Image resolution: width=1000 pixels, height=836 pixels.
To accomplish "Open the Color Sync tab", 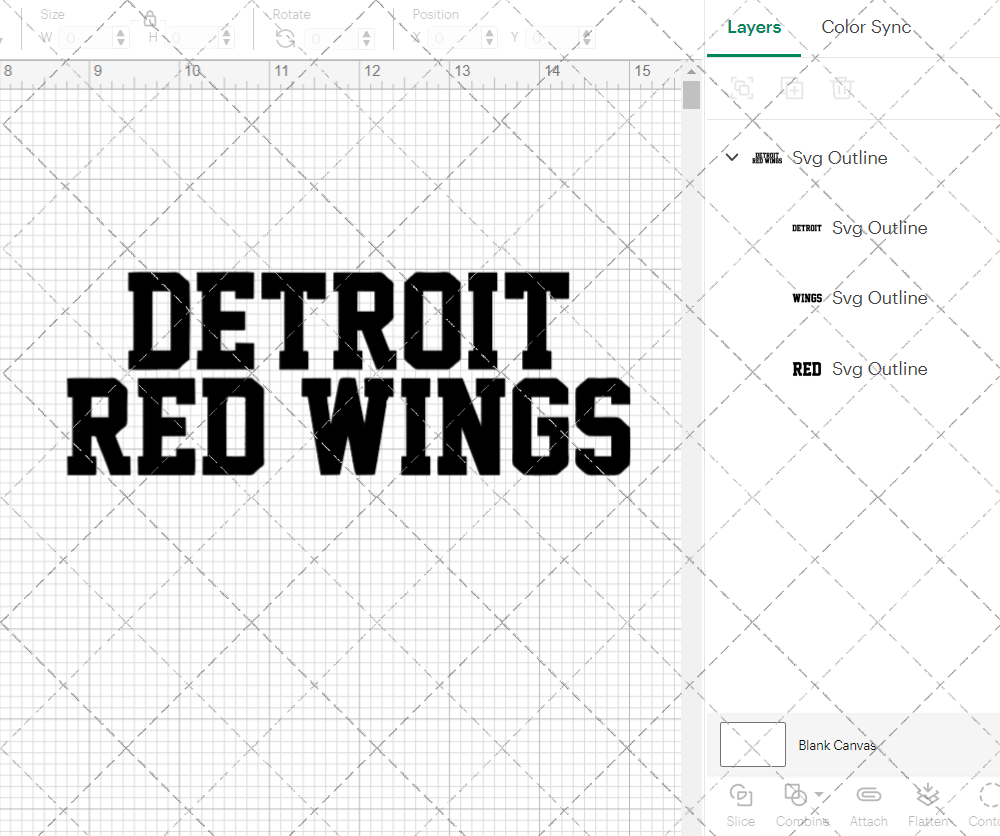I will click(x=866, y=27).
